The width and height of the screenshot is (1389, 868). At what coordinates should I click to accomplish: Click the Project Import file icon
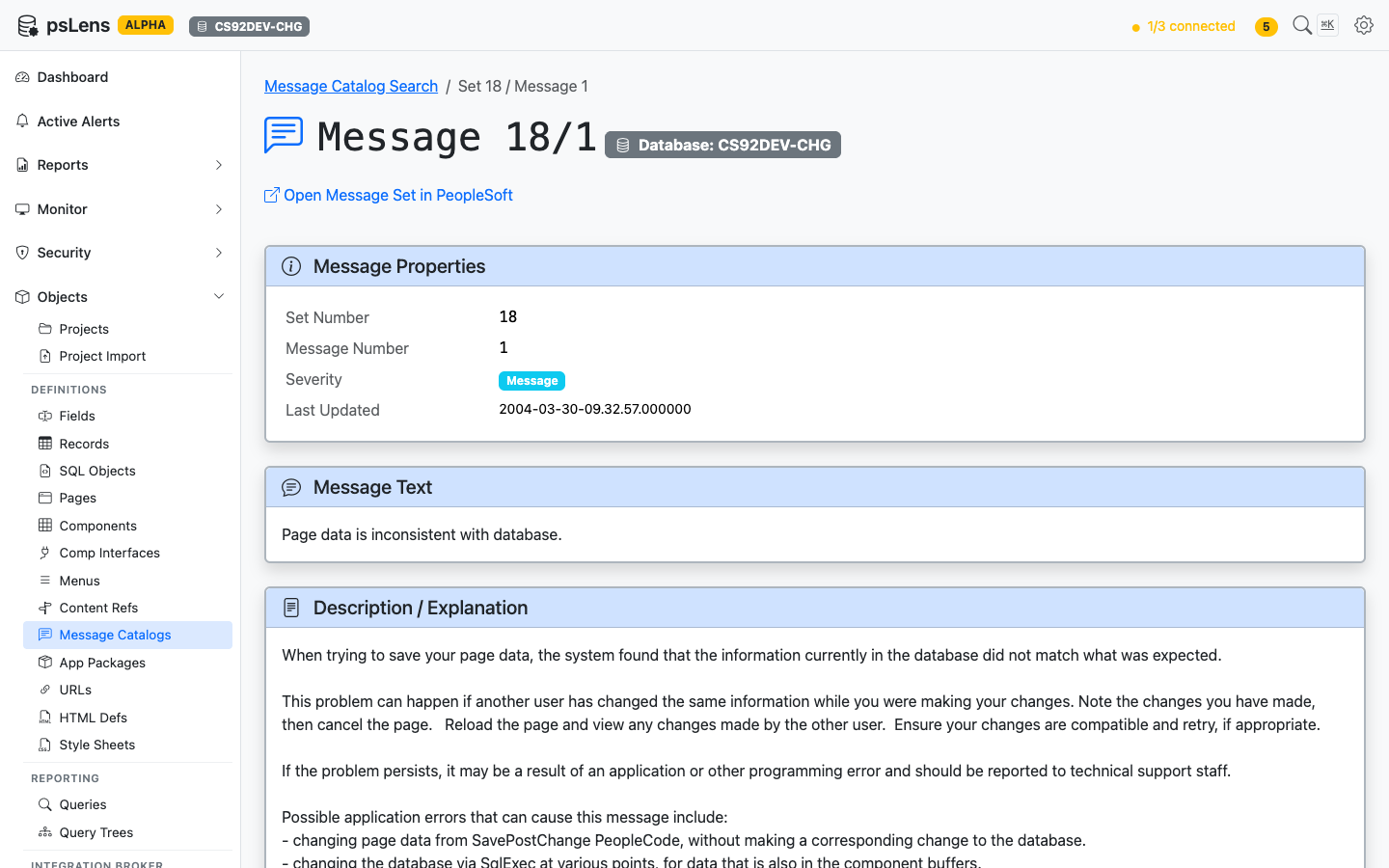[x=45, y=356]
